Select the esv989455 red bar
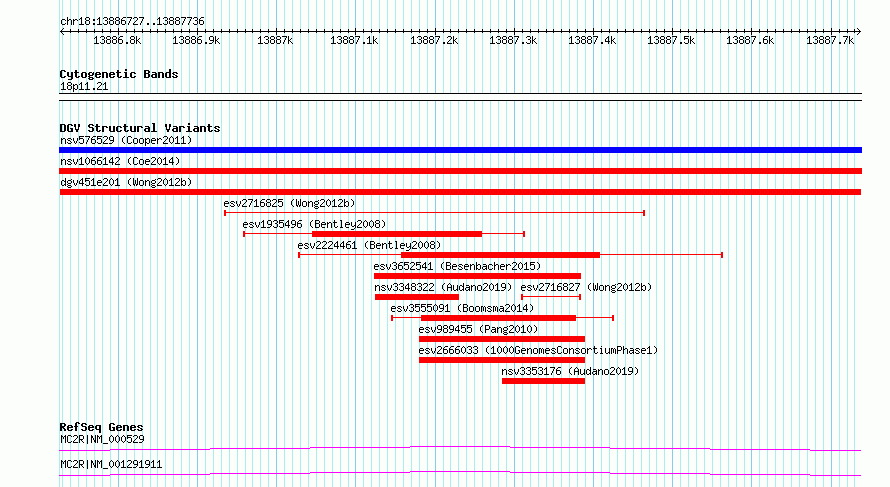This screenshot has width=890, height=487. (x=502, y=339)
